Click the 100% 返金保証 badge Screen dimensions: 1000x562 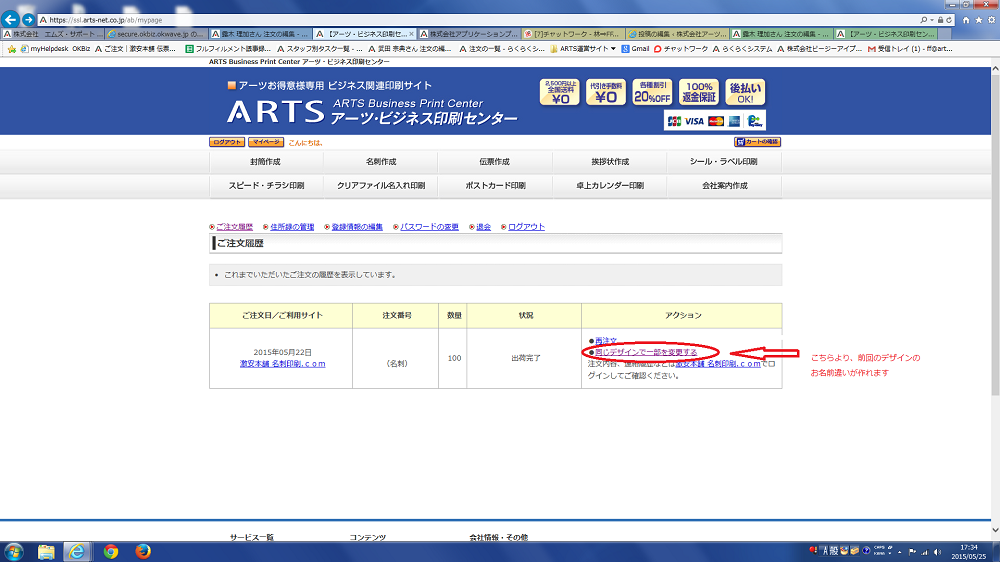pos(698,92)
